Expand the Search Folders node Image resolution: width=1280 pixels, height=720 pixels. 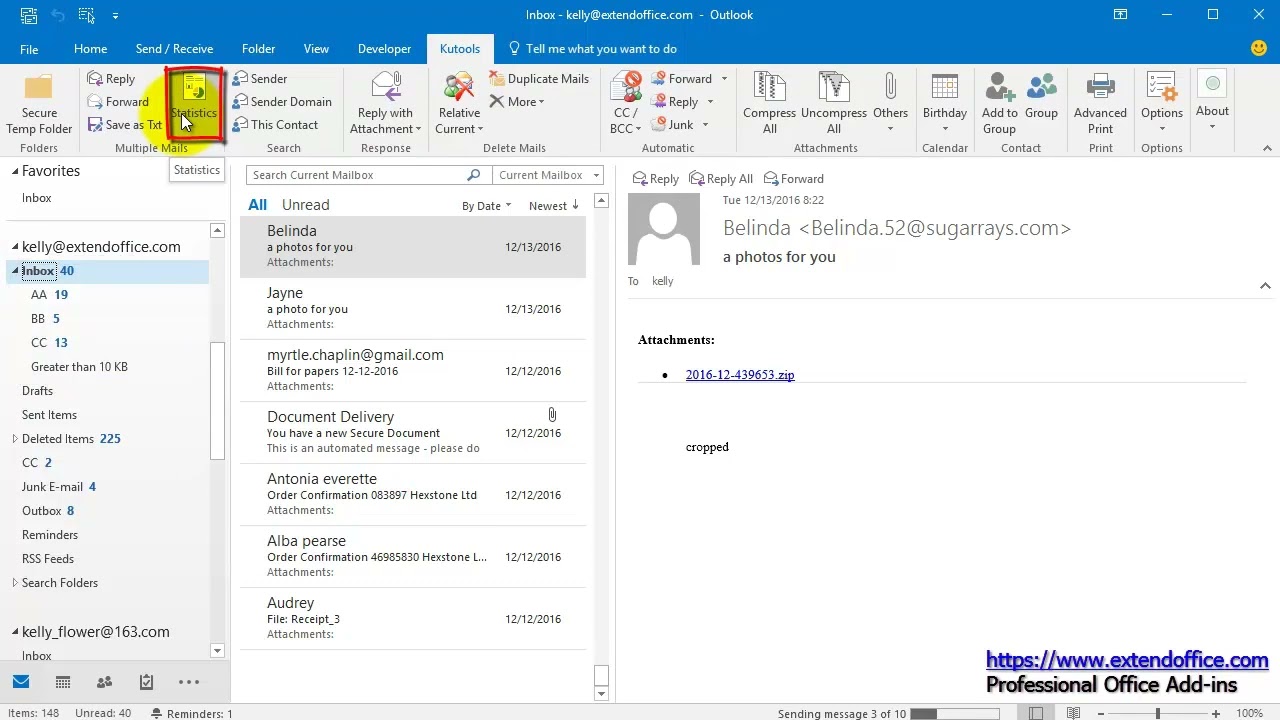point(15,583)
